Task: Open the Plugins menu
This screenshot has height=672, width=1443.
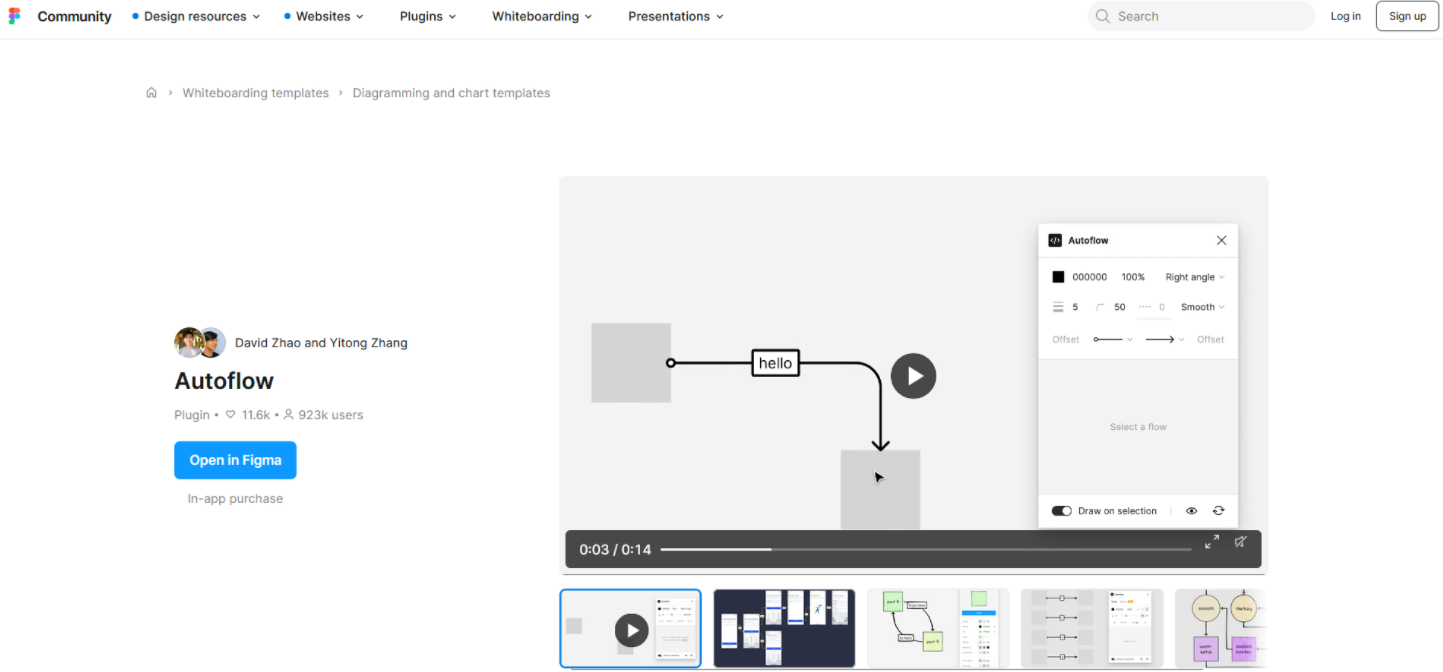Action: (x=427, y=17)
